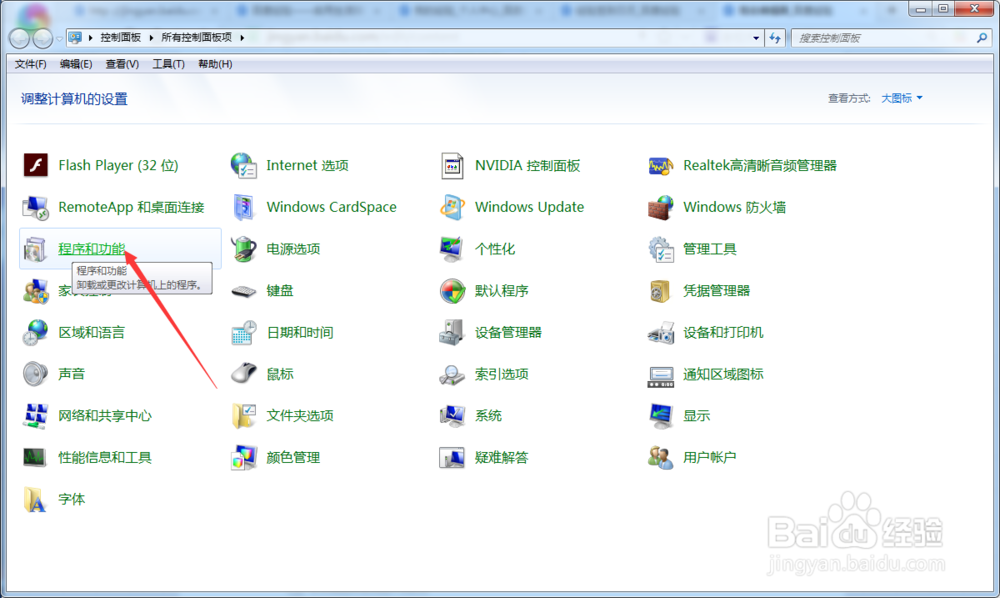1000x598 pixels.
Task: Expand the address bar history dropdown arrow
Action: tap(756, 38)
